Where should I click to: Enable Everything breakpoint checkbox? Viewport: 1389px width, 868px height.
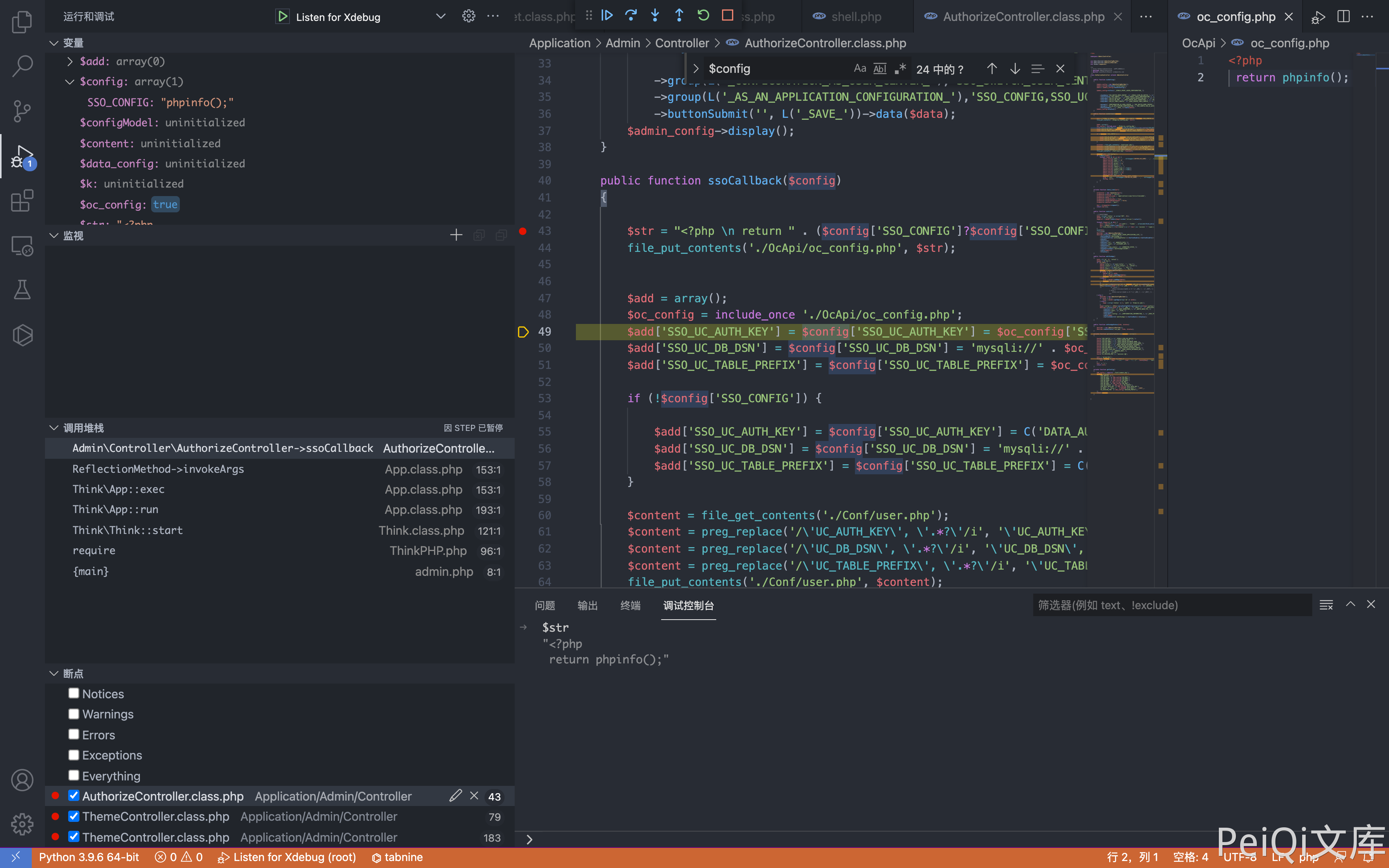74,775
